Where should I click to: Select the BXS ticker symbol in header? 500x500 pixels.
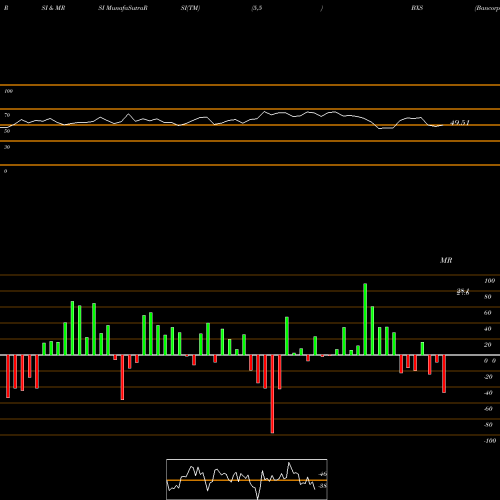point(417,8)
